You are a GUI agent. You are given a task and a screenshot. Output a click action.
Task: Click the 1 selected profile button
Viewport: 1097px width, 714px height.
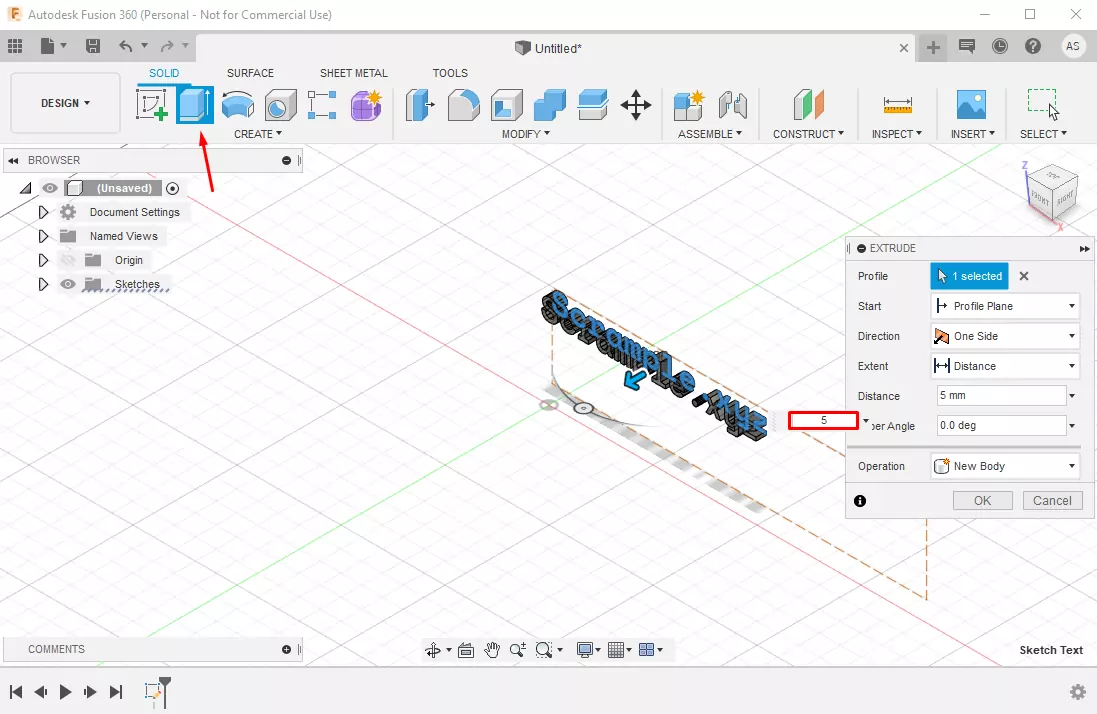click(x=970, y=276)
